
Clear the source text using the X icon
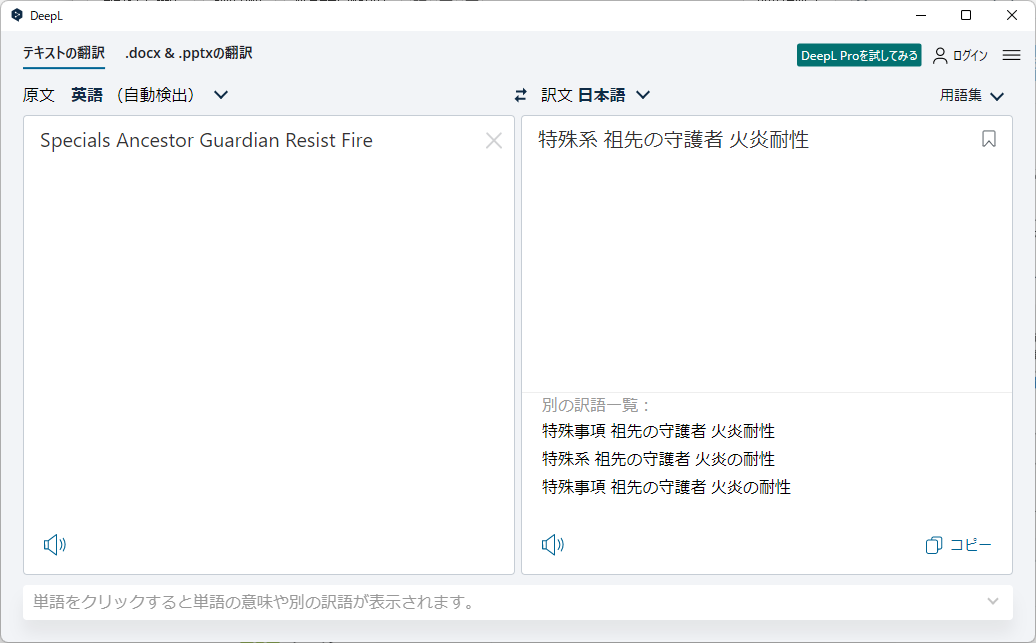coord(494,140)
